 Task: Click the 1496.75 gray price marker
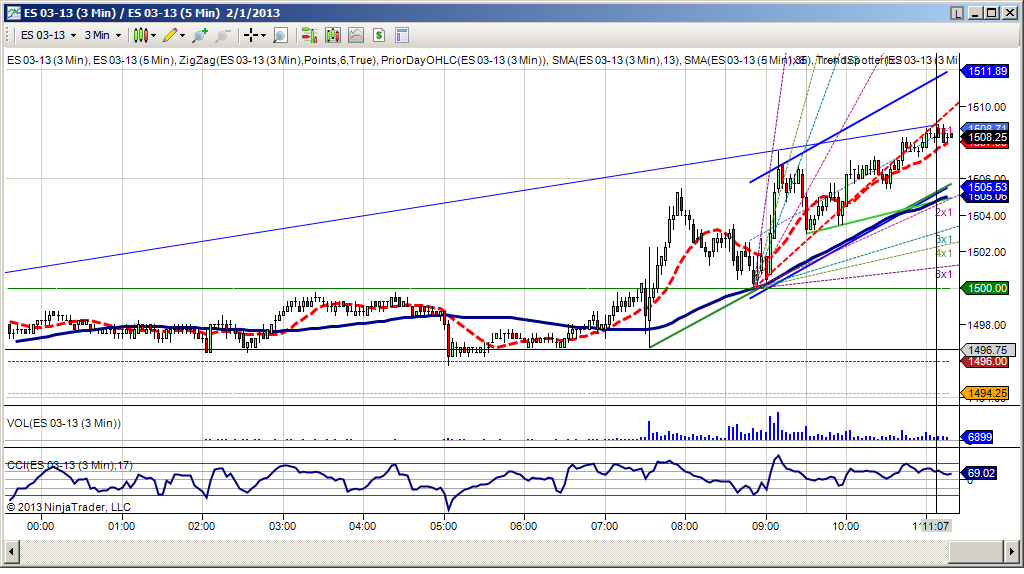[987, 350]
